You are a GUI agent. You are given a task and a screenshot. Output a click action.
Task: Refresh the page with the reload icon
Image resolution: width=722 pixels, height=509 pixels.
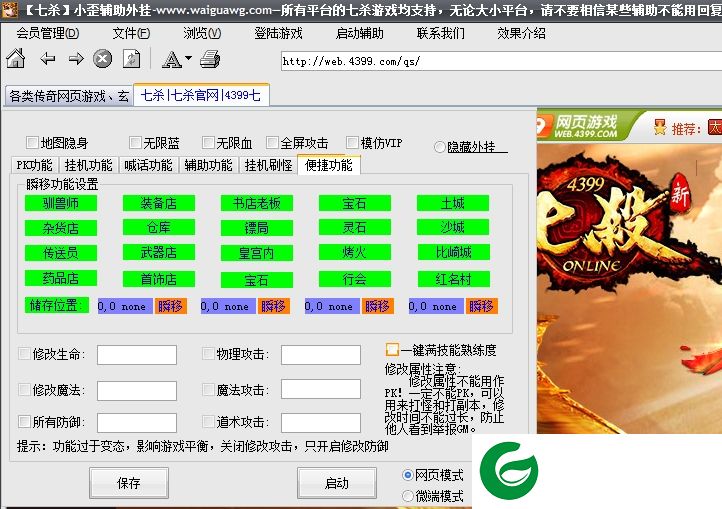(131, 59)
